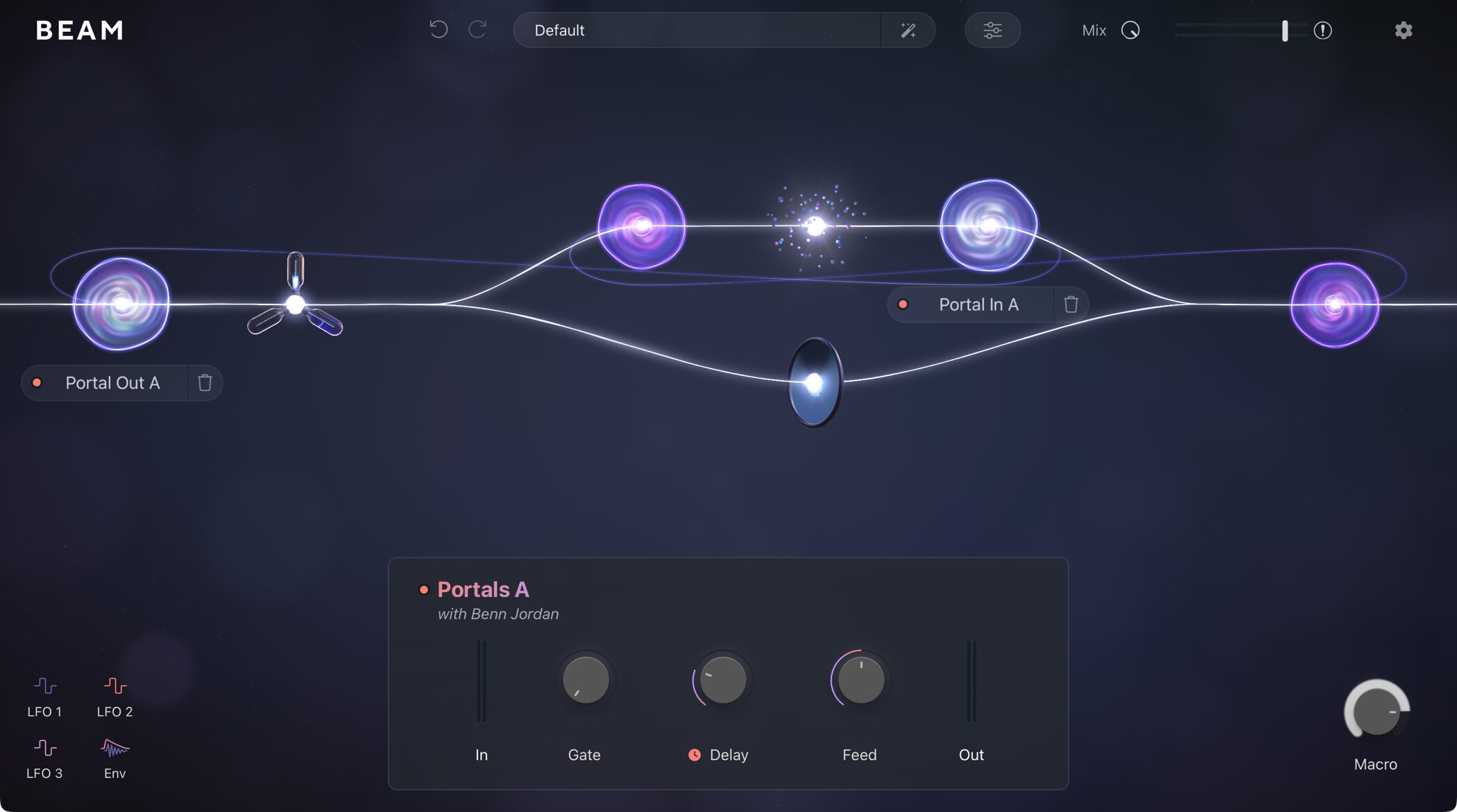Click the Mix mode circular icon
The height and width of the screenshot is (812, 1457).
click(x=1130, y=30)
